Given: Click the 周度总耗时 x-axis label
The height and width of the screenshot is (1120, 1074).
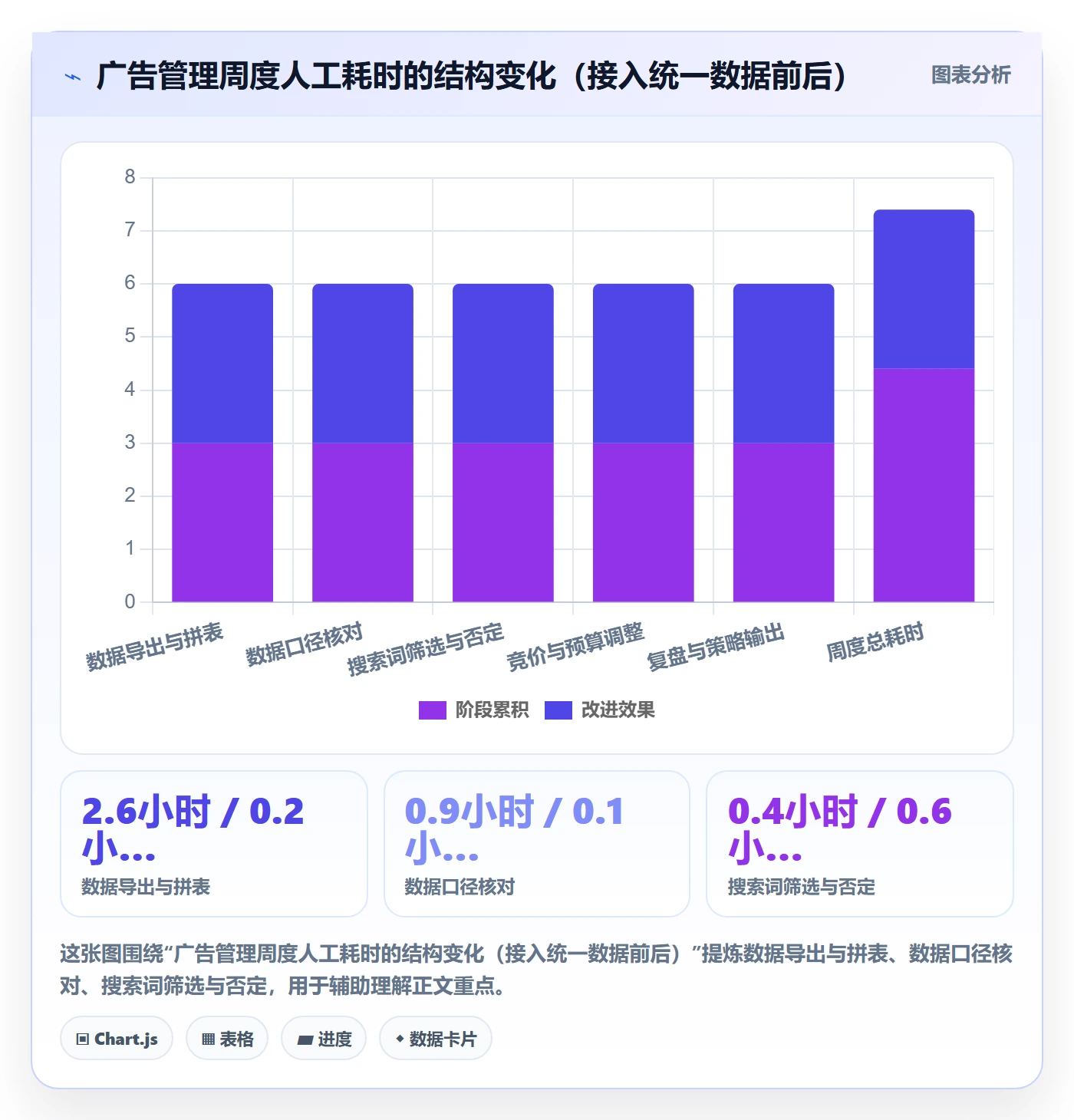Looking at the screenshot, I should click(x=875, y=643).
